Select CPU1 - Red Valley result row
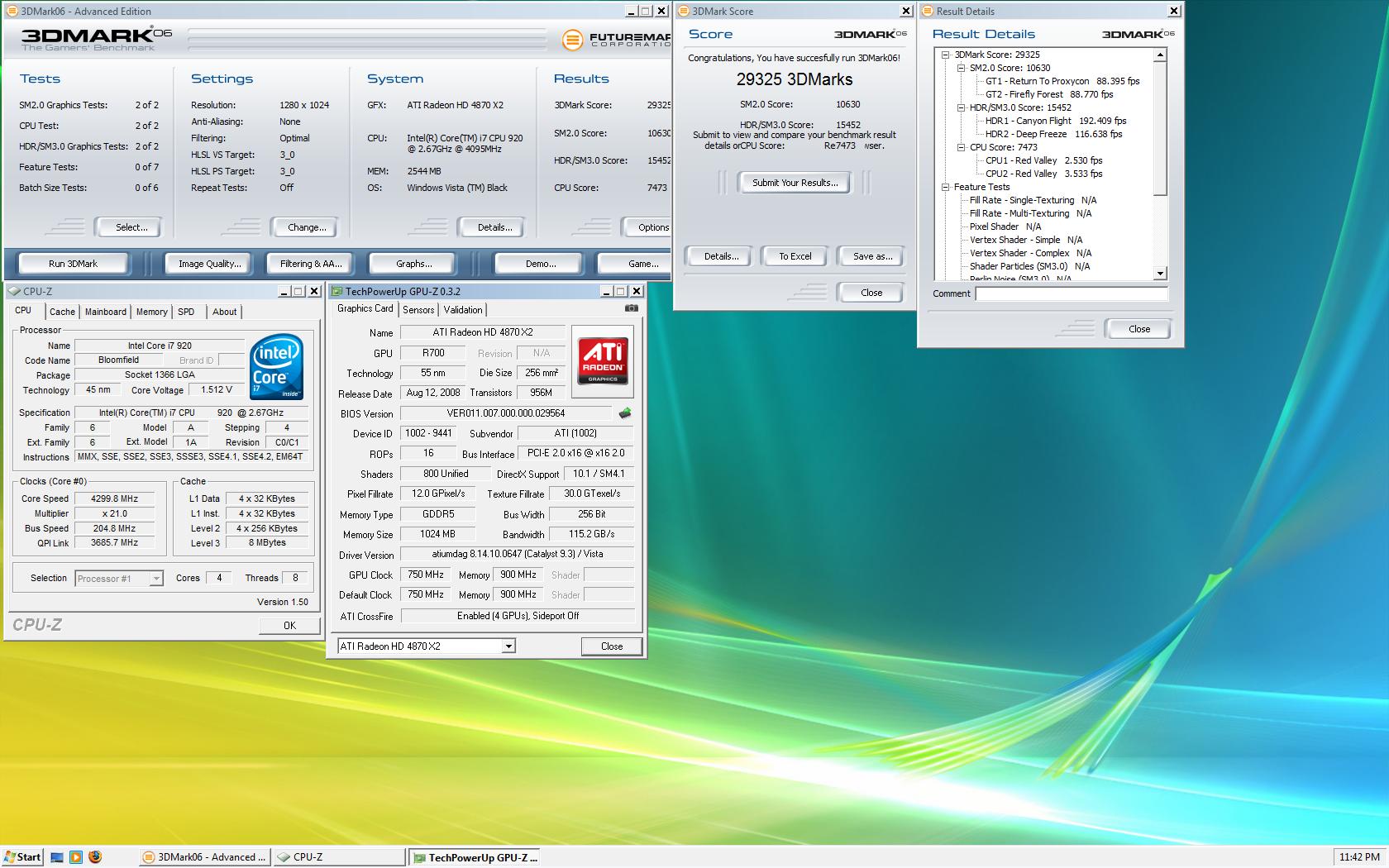Screen dimensions: 1389x868 (x=1043, y=160)
